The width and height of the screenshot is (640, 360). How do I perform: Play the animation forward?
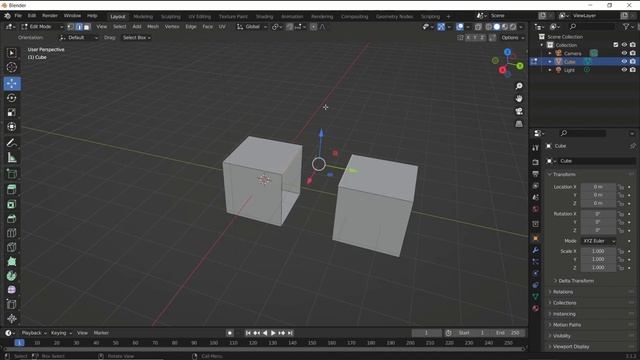tap(273, 333)
